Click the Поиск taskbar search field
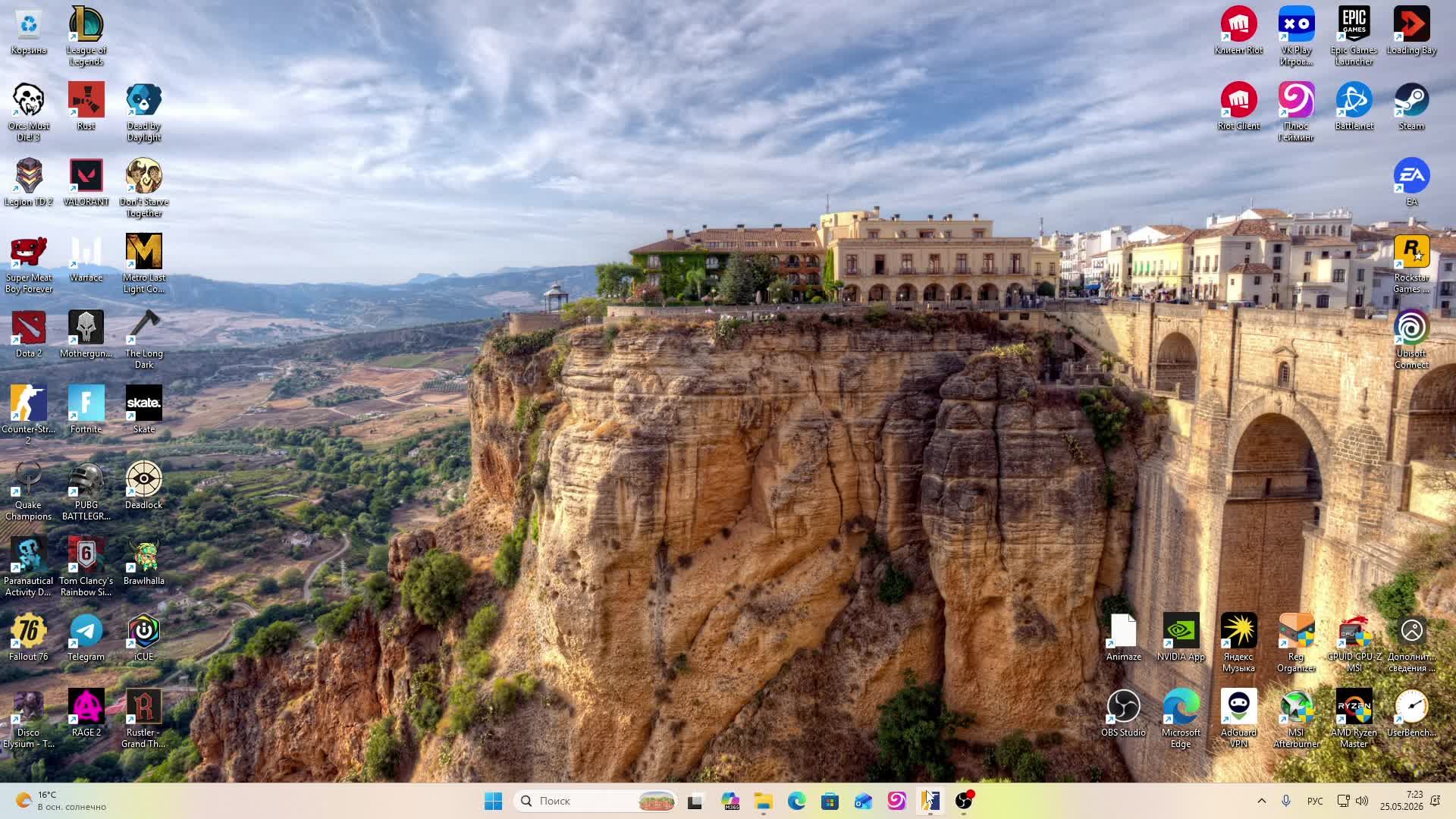 596,801
